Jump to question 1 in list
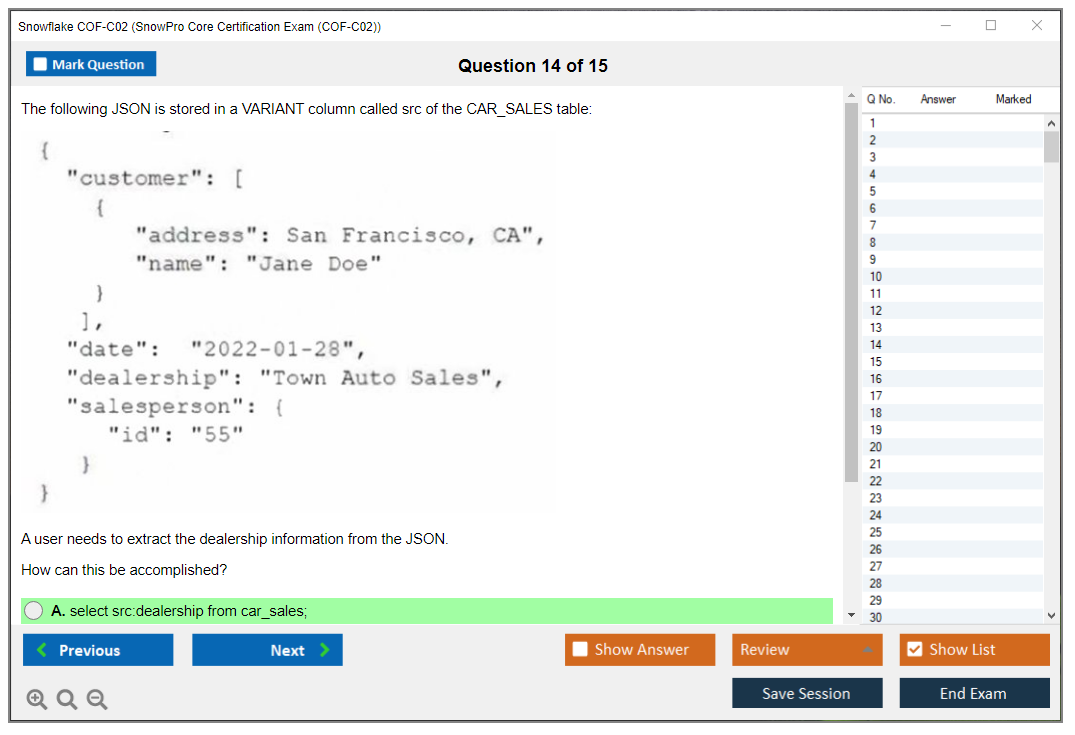 click(873, 123)
